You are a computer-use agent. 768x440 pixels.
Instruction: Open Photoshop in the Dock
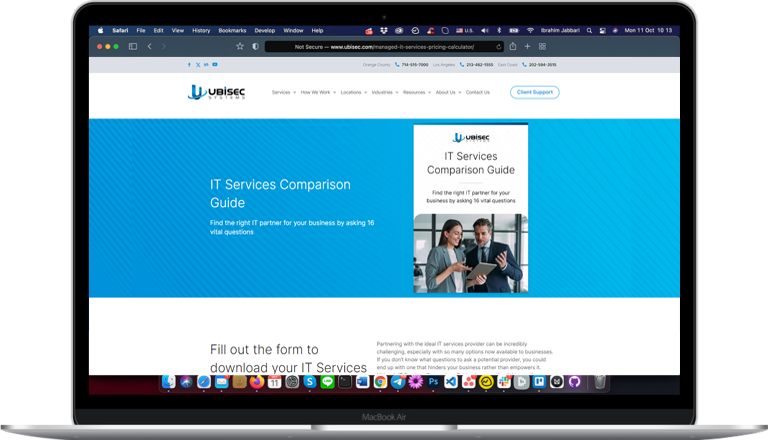coord(433,382)
